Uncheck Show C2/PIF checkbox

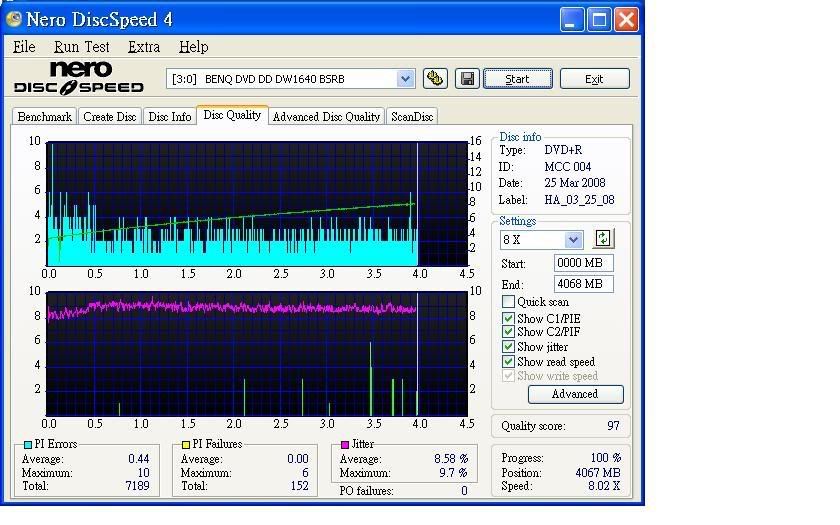coord(508,332)
